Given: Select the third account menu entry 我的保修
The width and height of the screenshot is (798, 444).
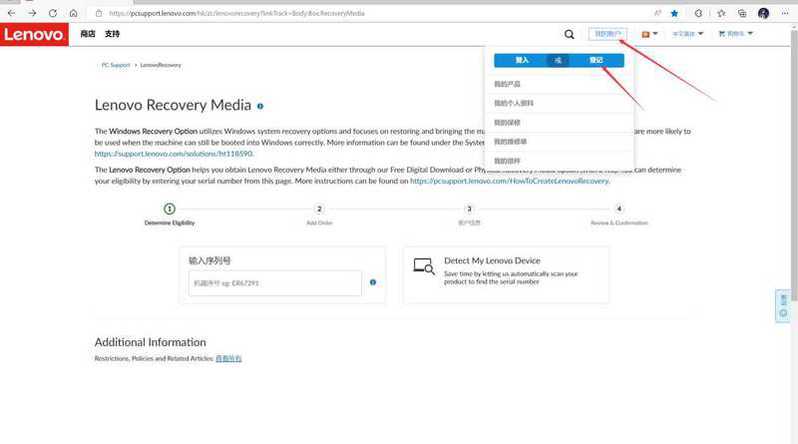Looking at the screenshot, I should point(507,122).
